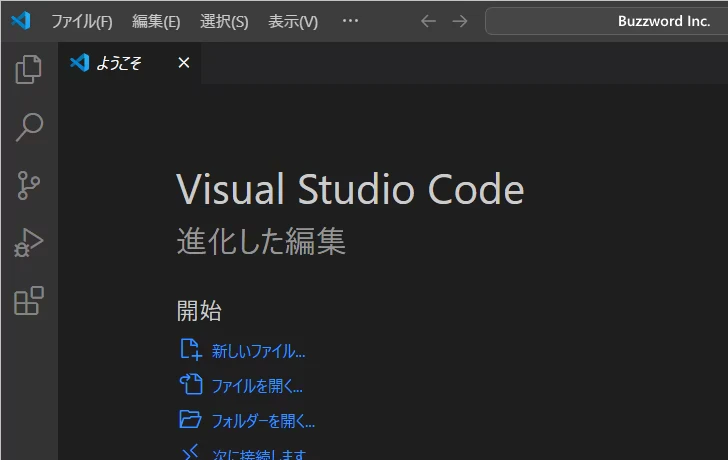Open the 表示(V) menu
The width and height of the screenshot is (728, 460).
click(x=293, y=21)
